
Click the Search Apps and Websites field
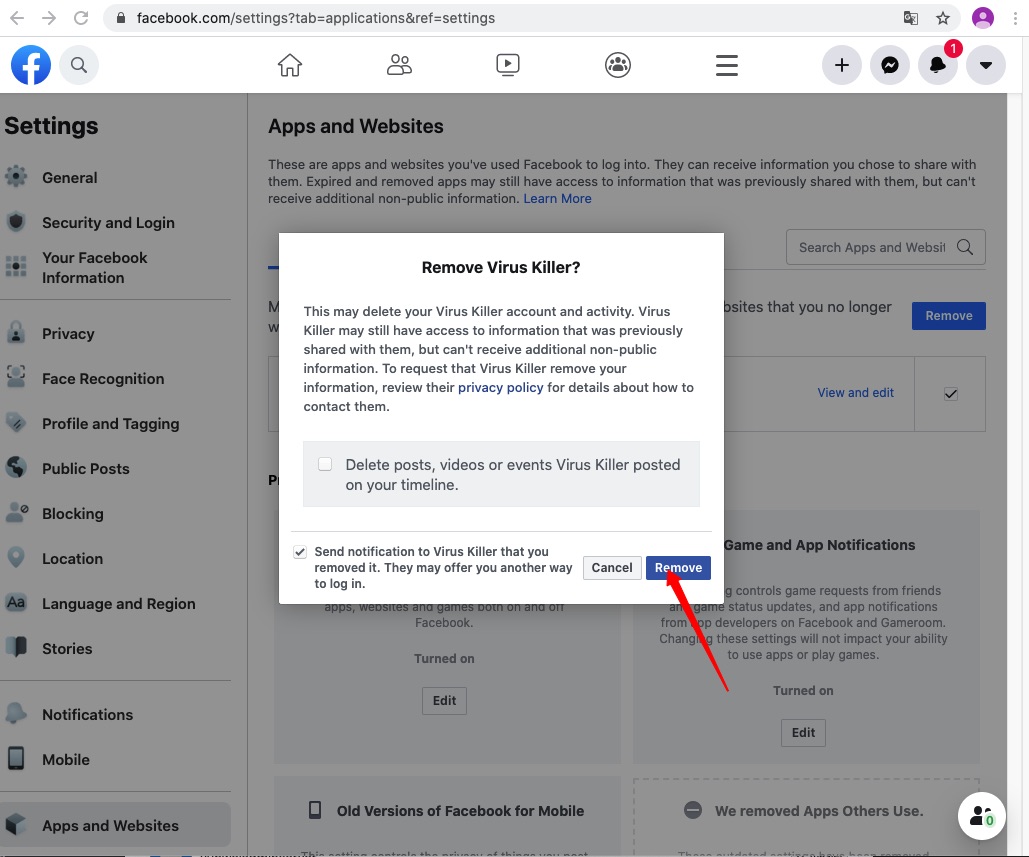(885, 247)
